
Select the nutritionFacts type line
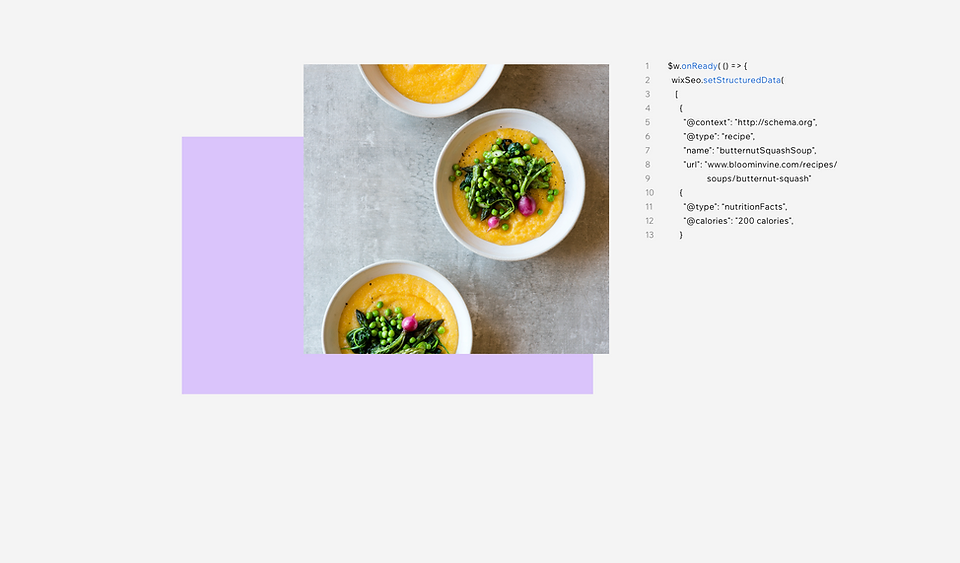tap(735, 207)
